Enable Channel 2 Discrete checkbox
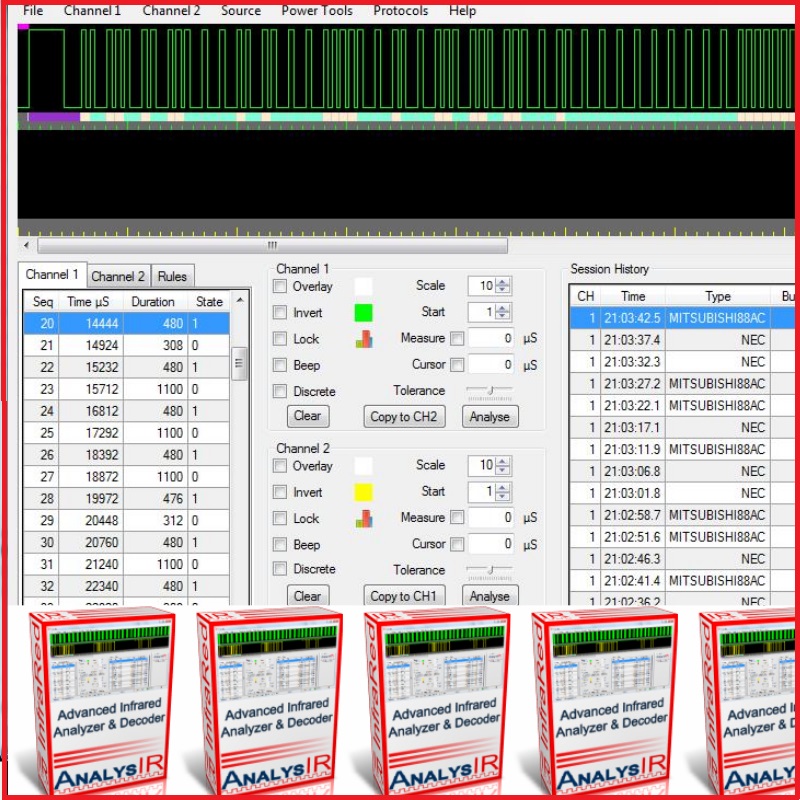The height and width of the screenshot is (800, 800). coord(280,569)
